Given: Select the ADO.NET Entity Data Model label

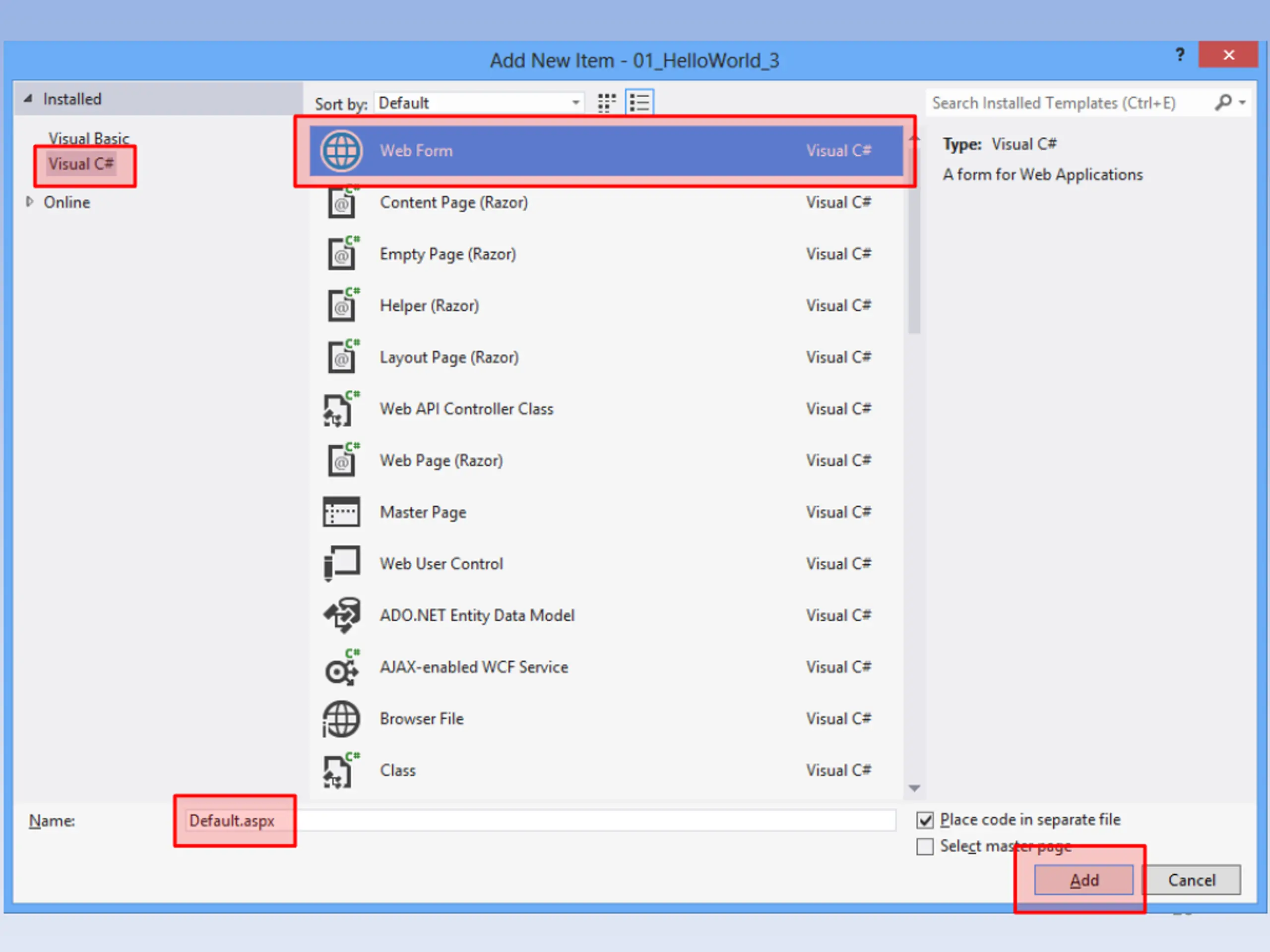Looking at the screenshot, I should pyautogui.click(x=477, y=616).
